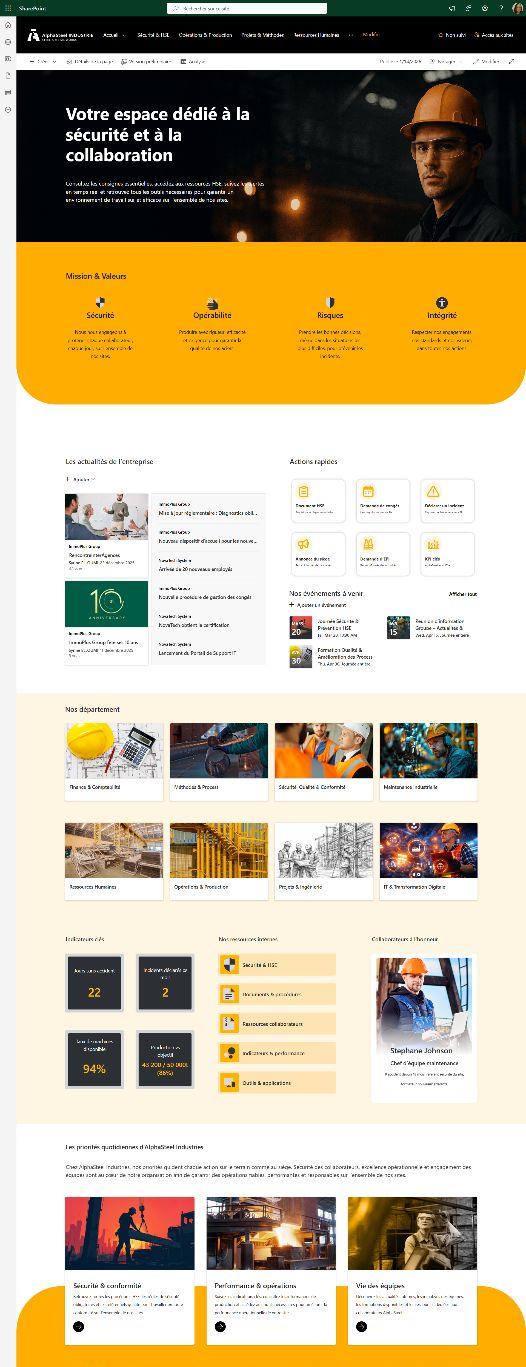Open the event dated 20 Journée Sécurité
The width and height of the screenshot is (526, 1367).
(x=332, y=627)
